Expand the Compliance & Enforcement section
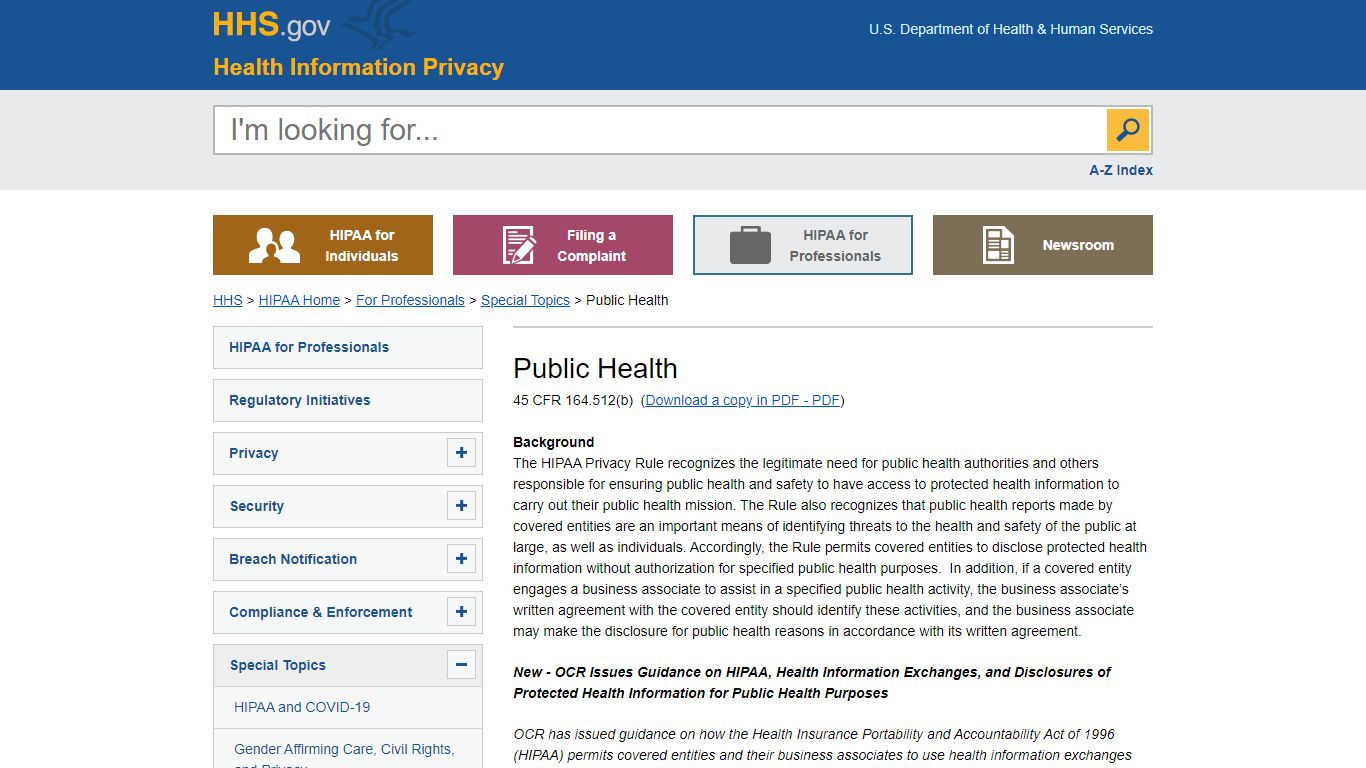The width and height of the screenshot is (1366, 768). point(461,612)
